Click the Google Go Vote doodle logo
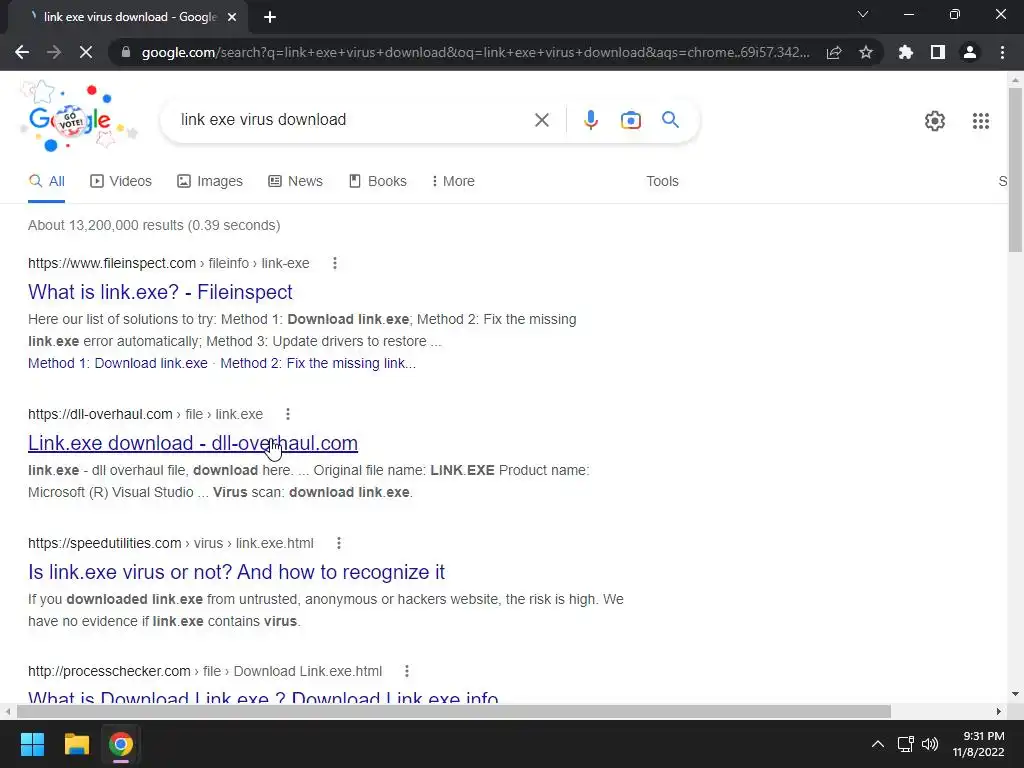Viewport: 1024px width, 768px height. 78,116
